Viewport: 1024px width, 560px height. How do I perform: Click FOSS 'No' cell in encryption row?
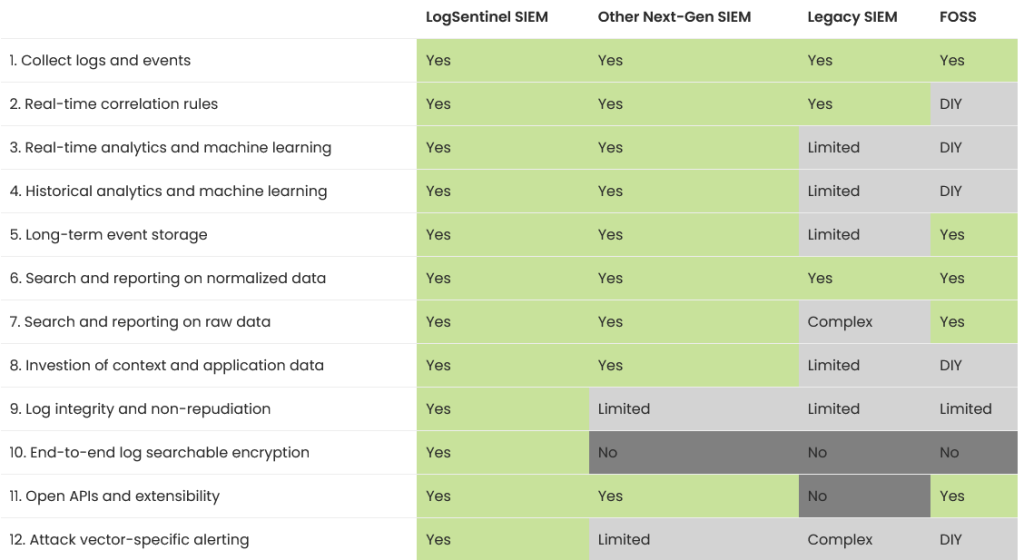pos(974,452)
